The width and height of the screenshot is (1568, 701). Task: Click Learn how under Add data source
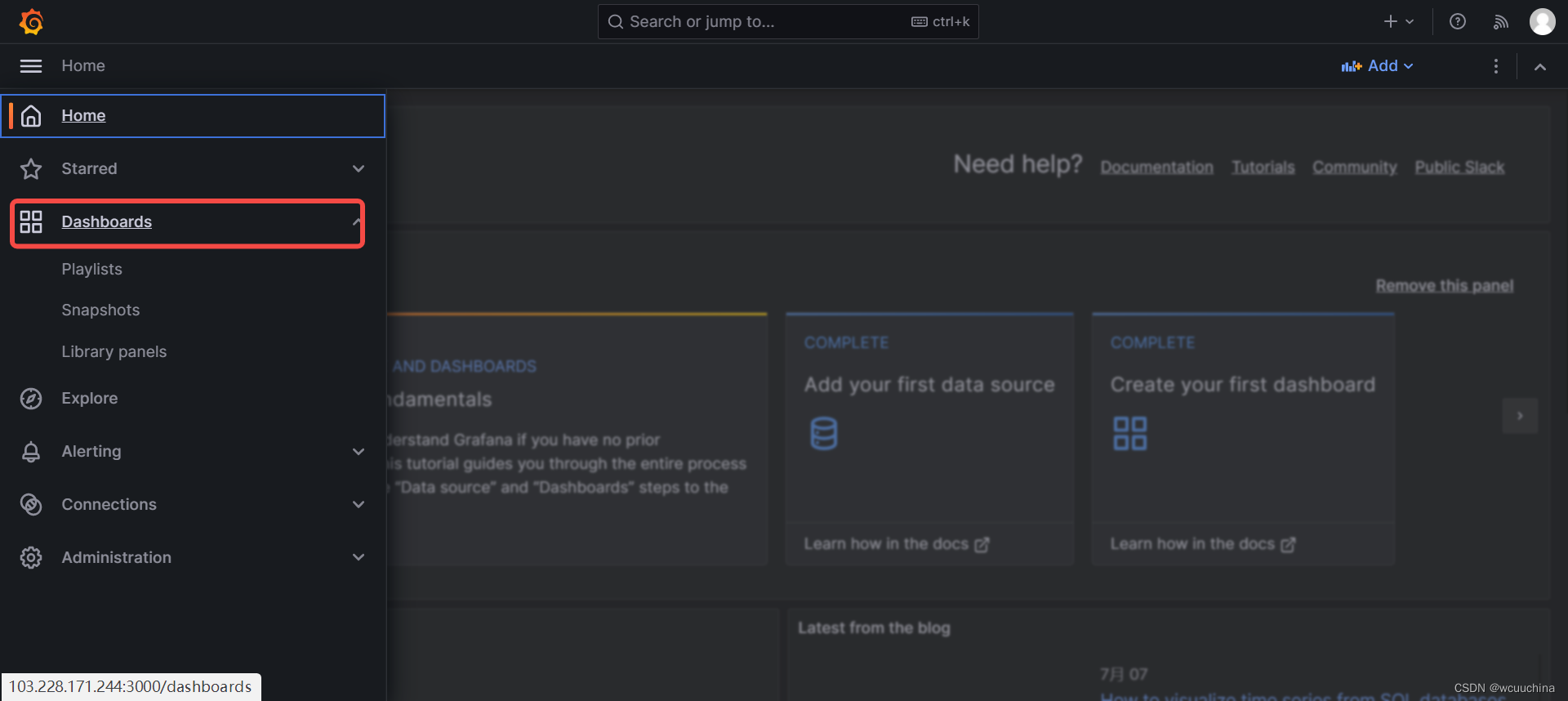point(896,544)
